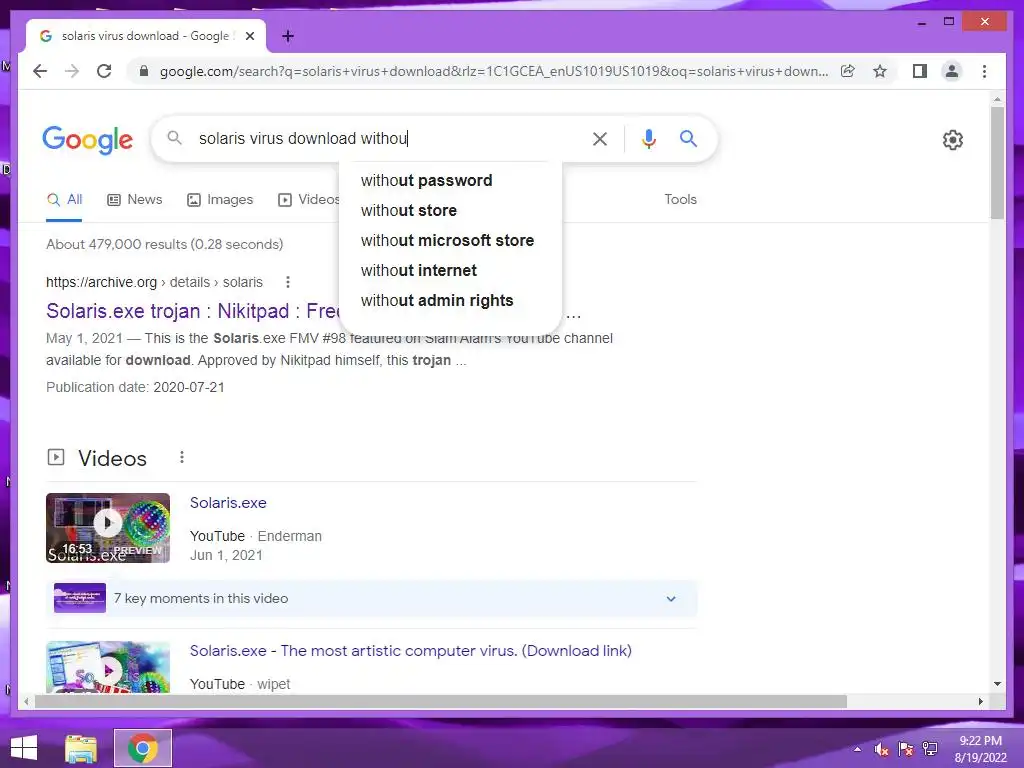Submit search with blue magnifier
This screenshot has height=768, width=1024.
click(688, 138)
